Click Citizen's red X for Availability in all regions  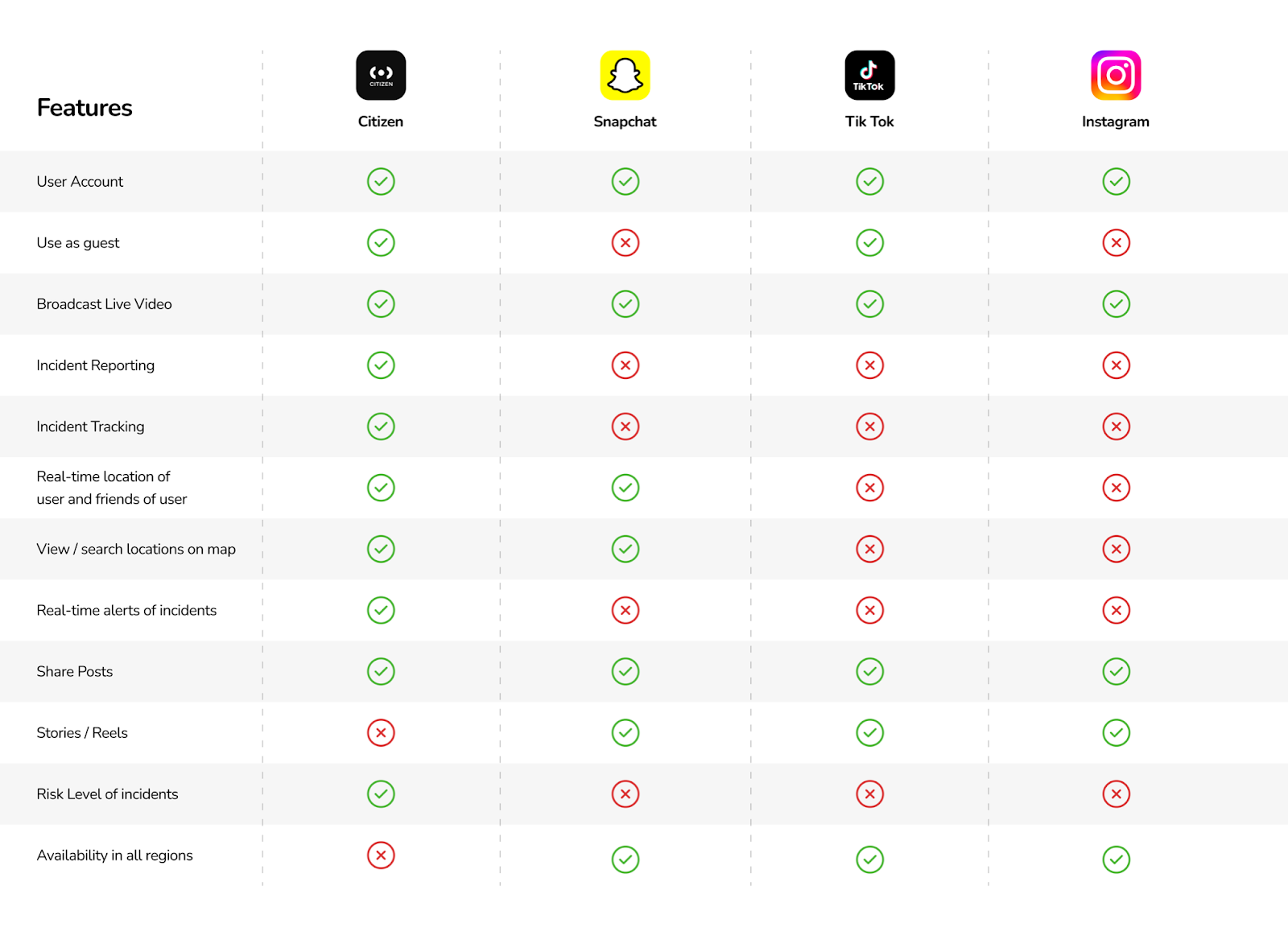pyautogui.click(x=381, y=855)
